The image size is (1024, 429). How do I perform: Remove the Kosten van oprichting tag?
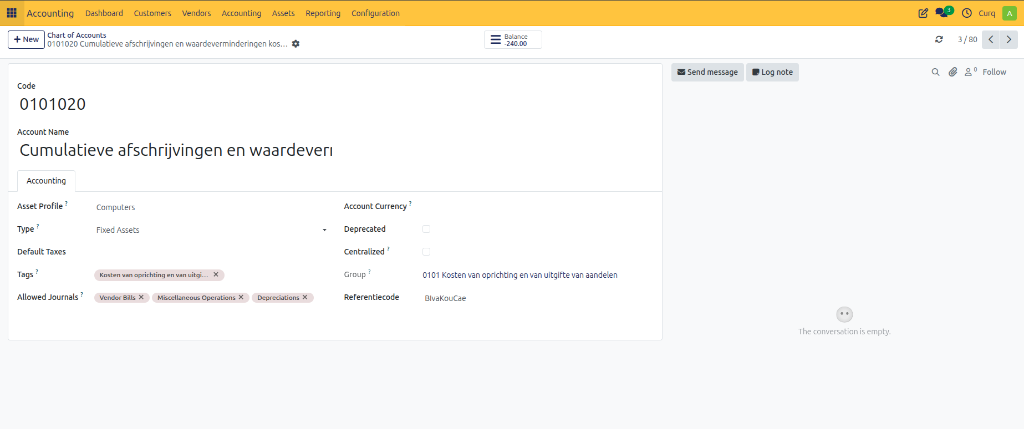(x=216, y=275)
